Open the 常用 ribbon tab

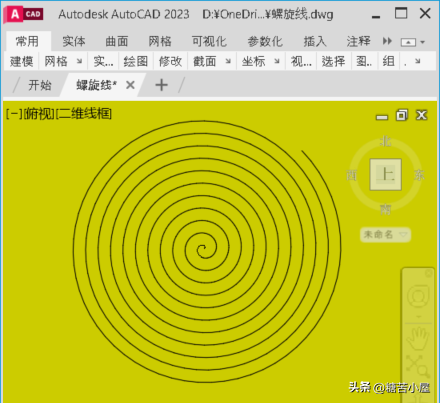(x=27, y=41)
